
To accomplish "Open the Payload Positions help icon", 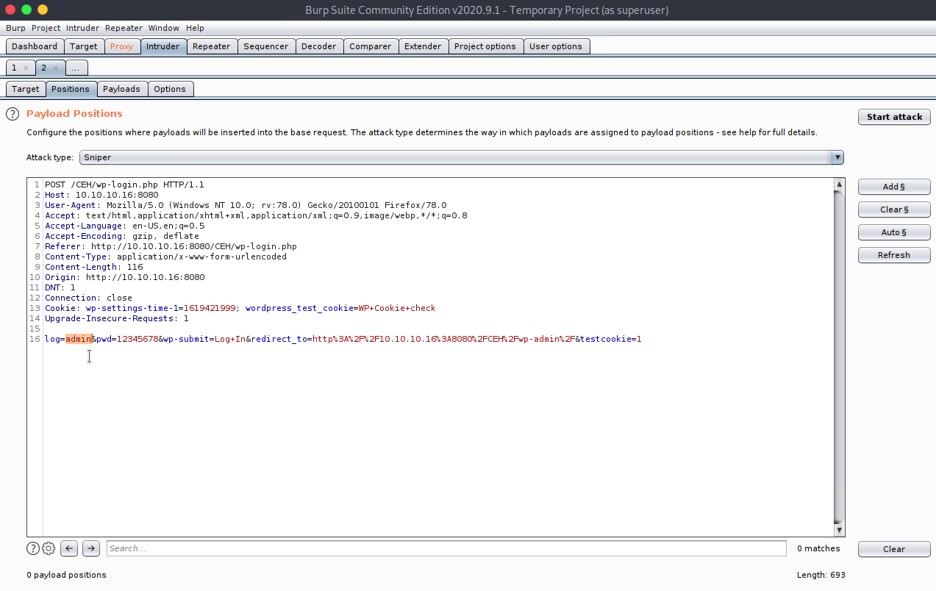I will (13, 114).
